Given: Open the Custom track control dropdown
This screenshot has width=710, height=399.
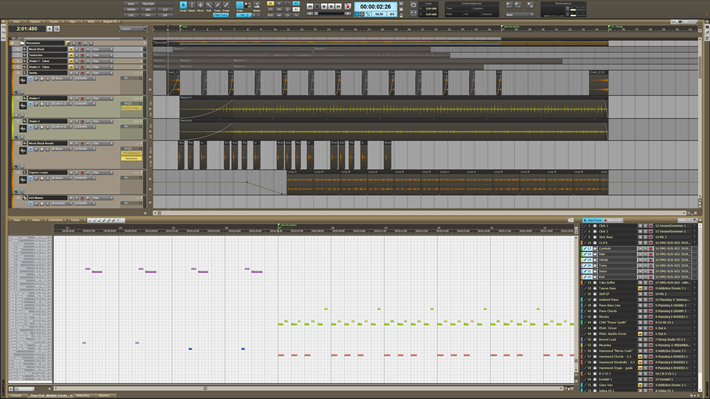Looking at the screenshot, I should click(x=133, y=29).
